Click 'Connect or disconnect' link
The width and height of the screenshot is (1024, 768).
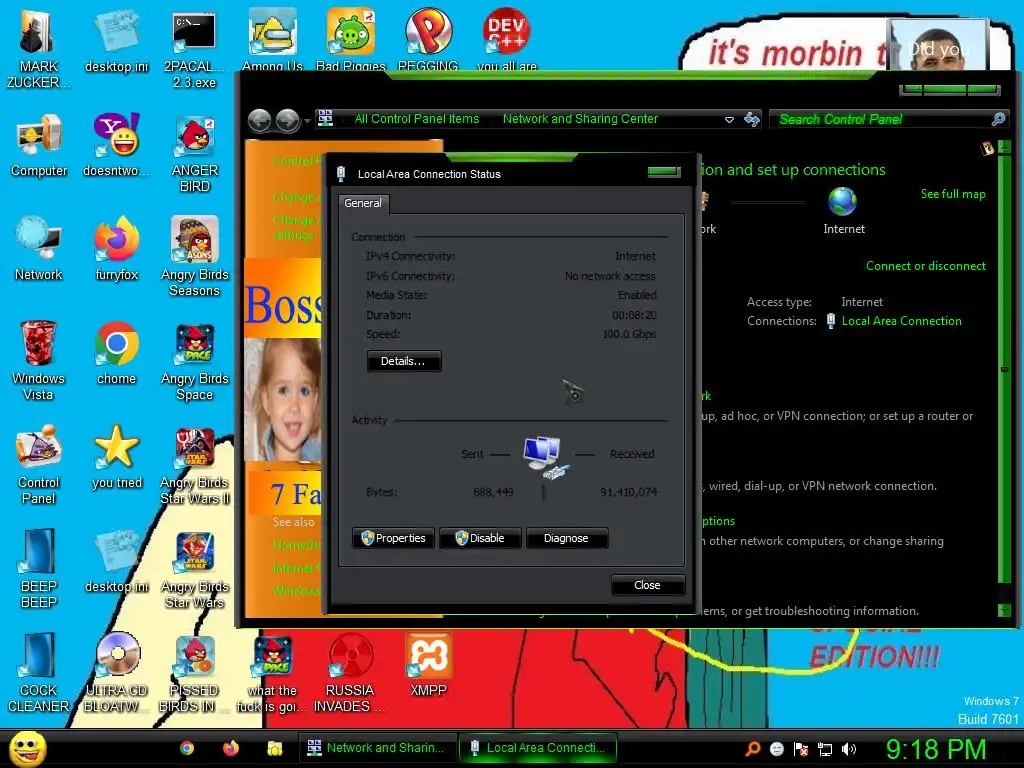coord(925,266)
